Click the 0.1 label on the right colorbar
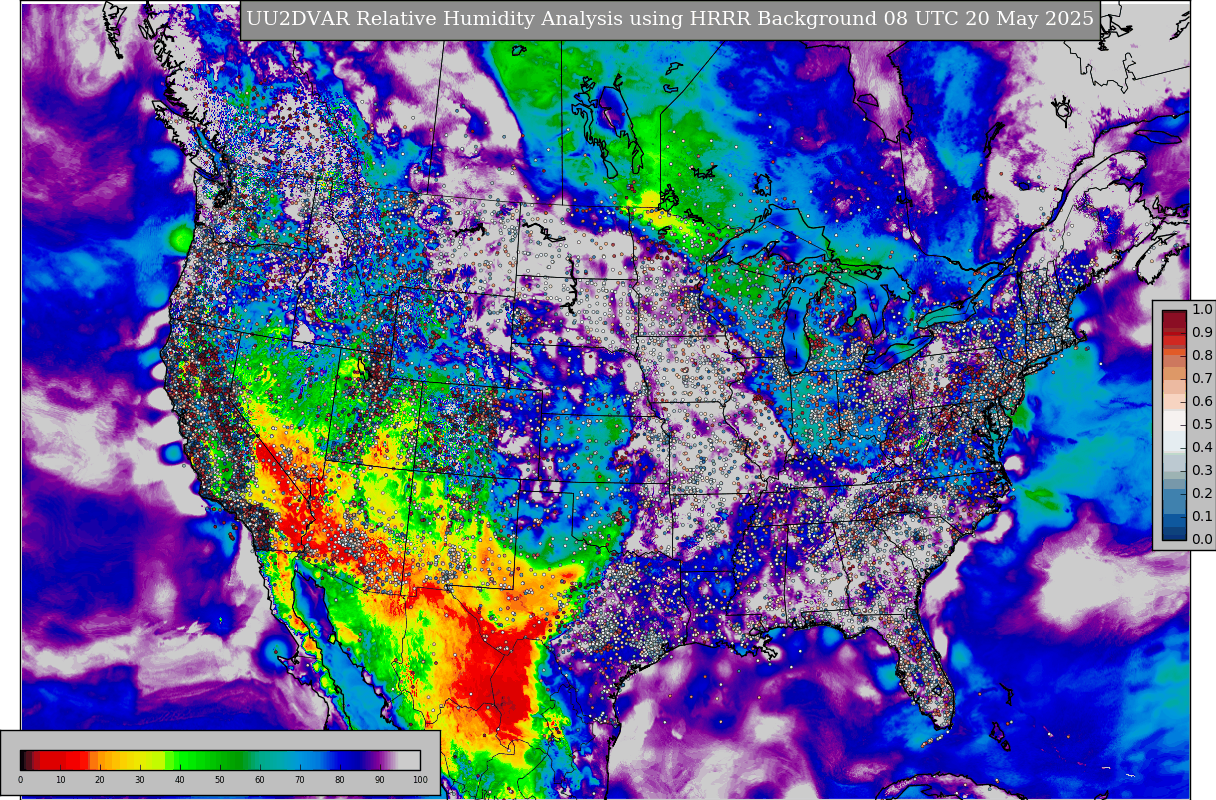The width and height of the screenshot is (1216, 800). click(1202, 516)
